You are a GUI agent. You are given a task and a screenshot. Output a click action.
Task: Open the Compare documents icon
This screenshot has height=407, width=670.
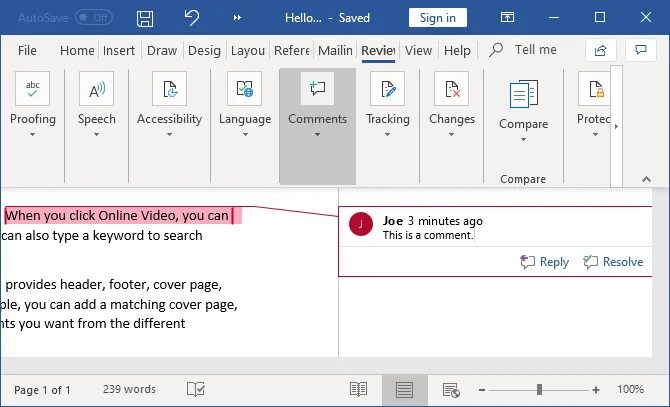[523, 94]
